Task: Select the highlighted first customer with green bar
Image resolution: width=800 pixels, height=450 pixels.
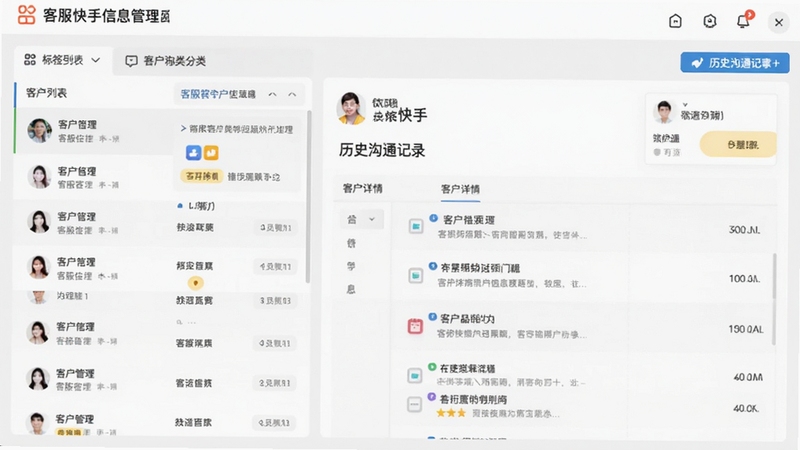Action: tap(94, 131)
